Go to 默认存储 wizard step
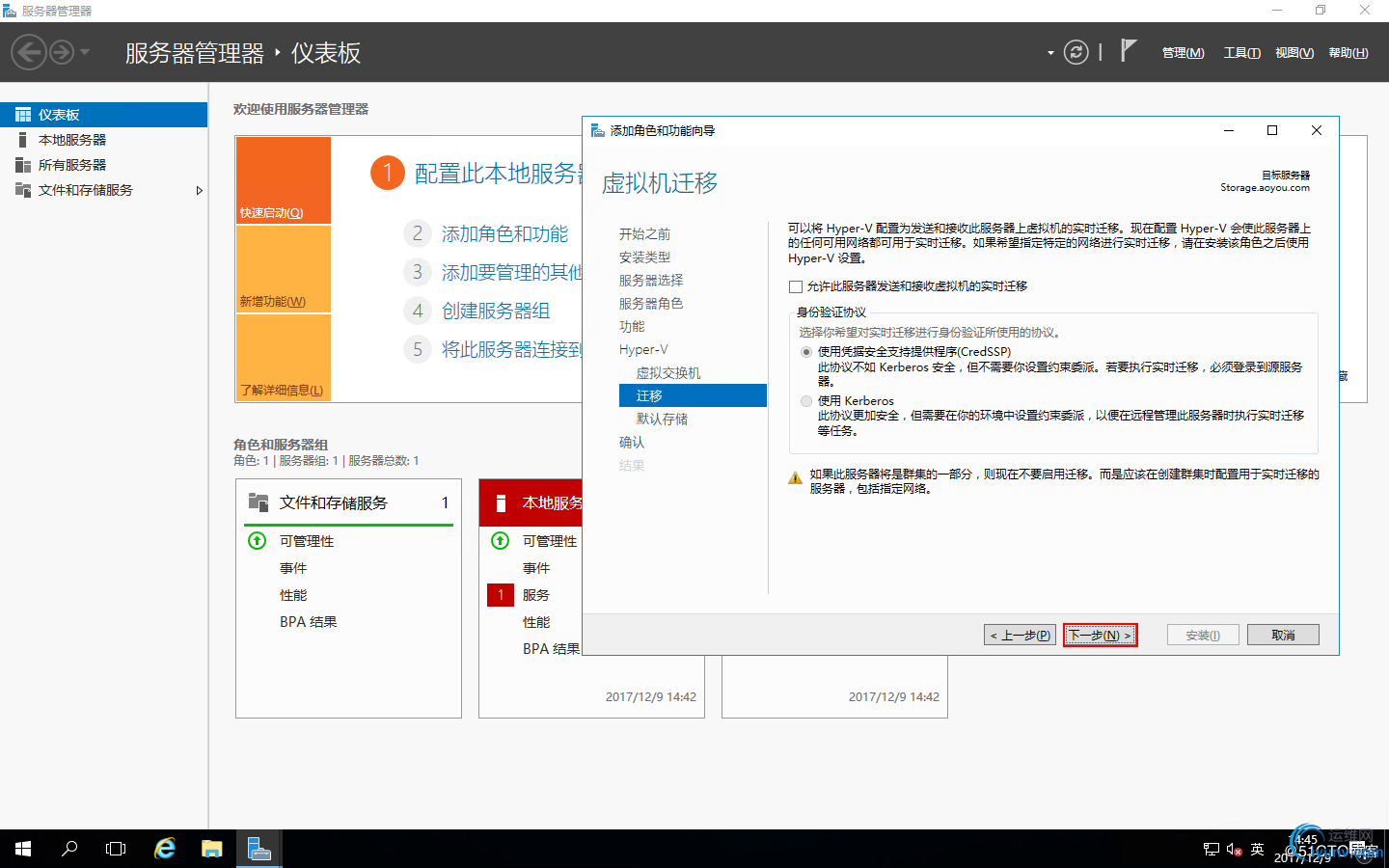This screenshot has height=868, width=1389. coord(662,420)
